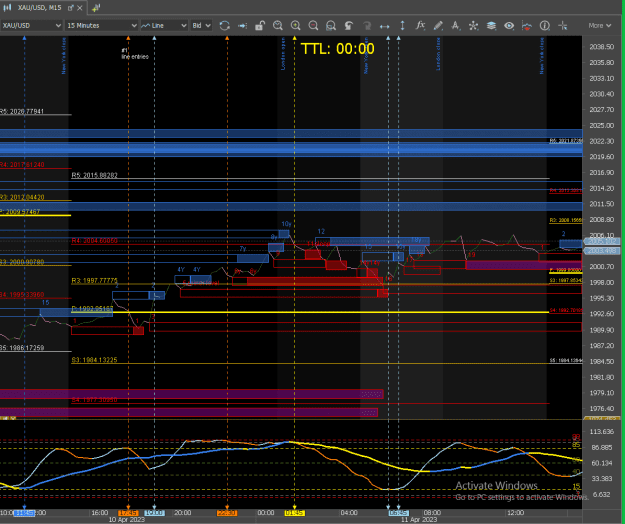The image size is (625, 524).
Task: Close the XAU/USD, M15 tab
Action: click(80, 8)
